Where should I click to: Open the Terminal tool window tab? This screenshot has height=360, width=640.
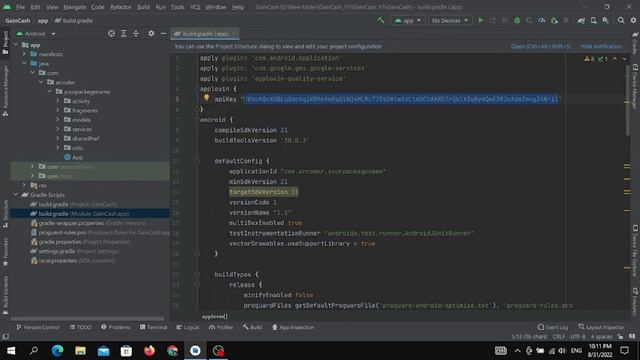[x=153, y=327]
